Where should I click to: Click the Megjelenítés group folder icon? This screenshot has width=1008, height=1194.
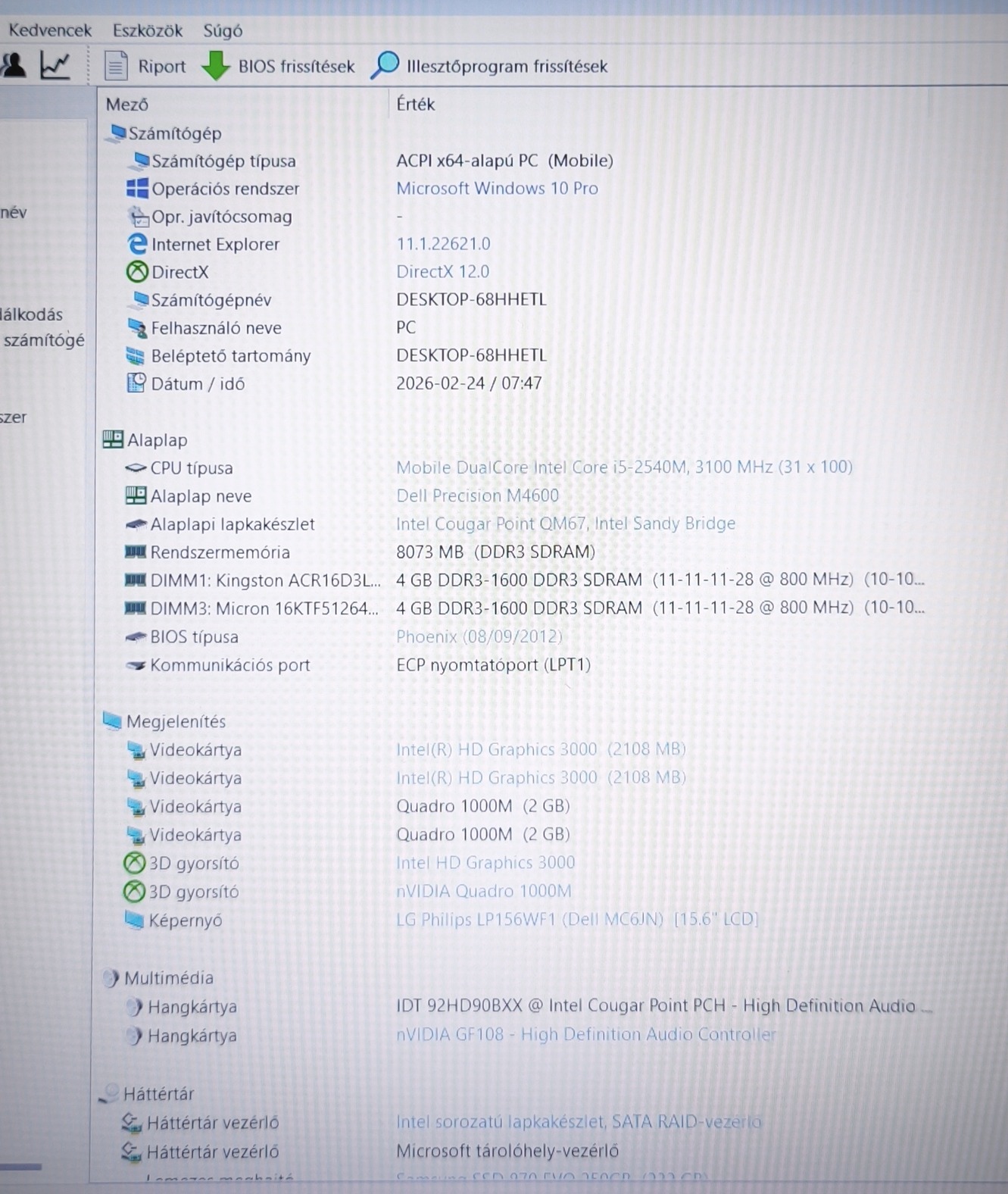[112, 720]
